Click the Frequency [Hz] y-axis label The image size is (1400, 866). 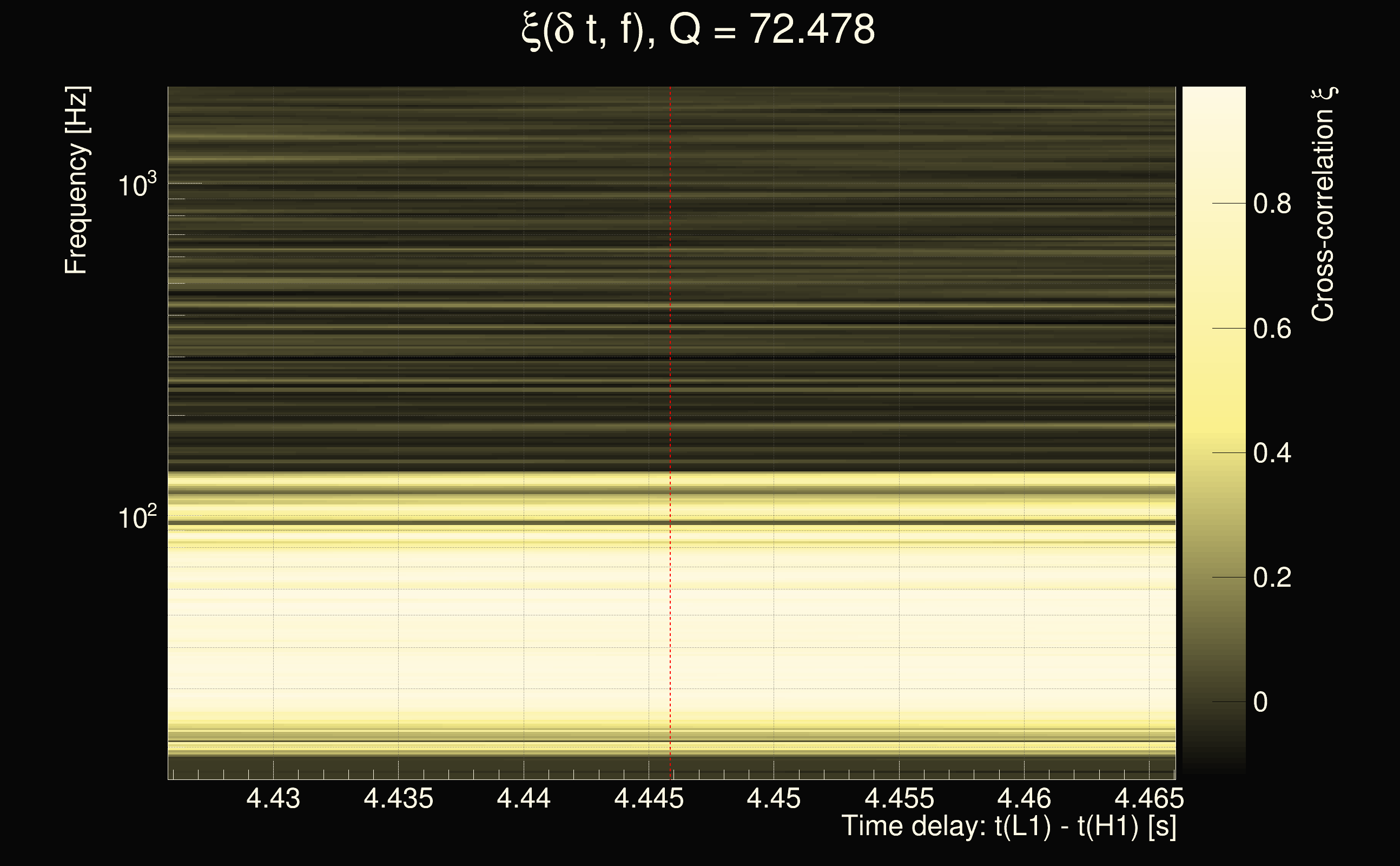[76, 180]
